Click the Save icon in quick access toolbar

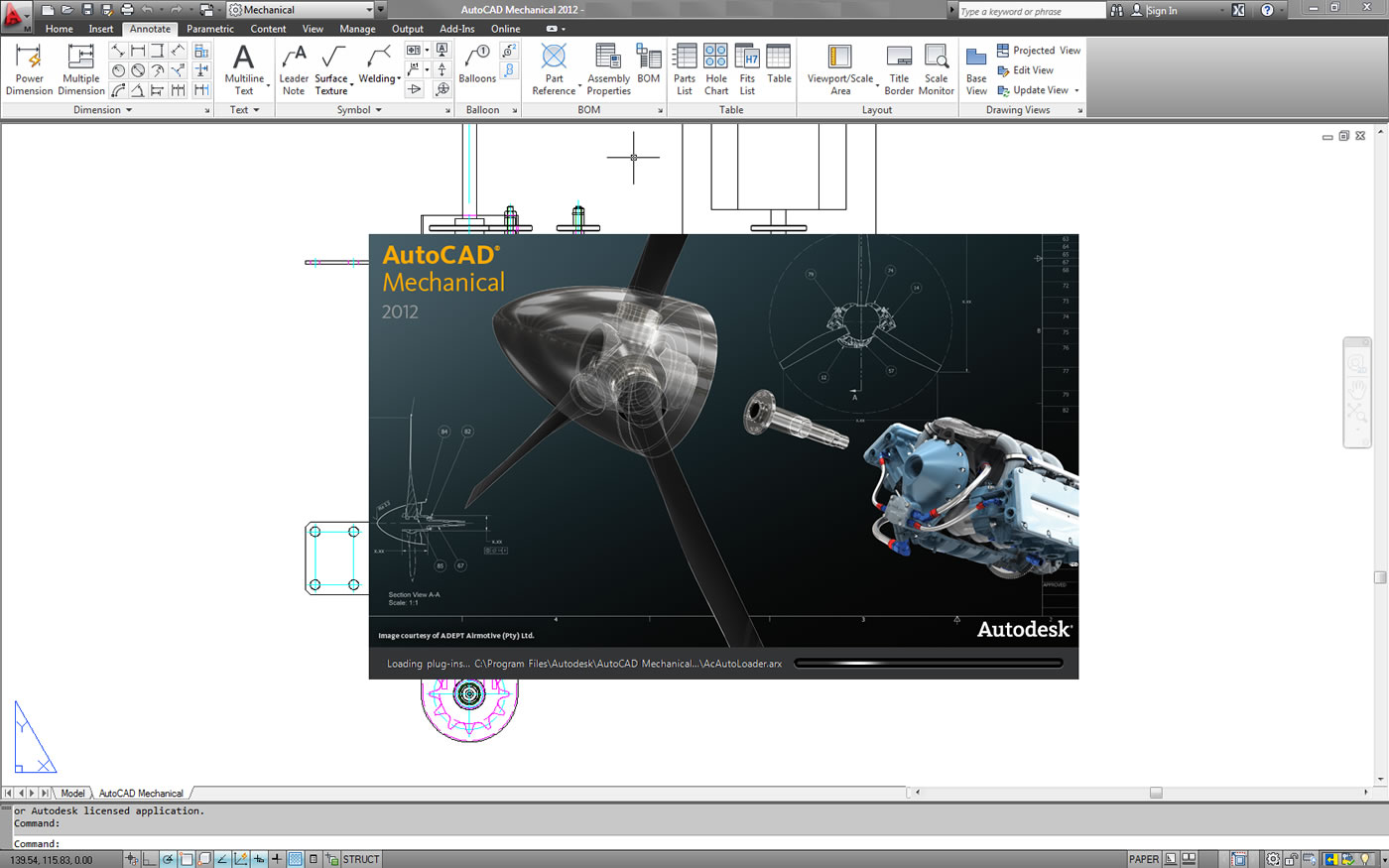click(x=87, y=10)
